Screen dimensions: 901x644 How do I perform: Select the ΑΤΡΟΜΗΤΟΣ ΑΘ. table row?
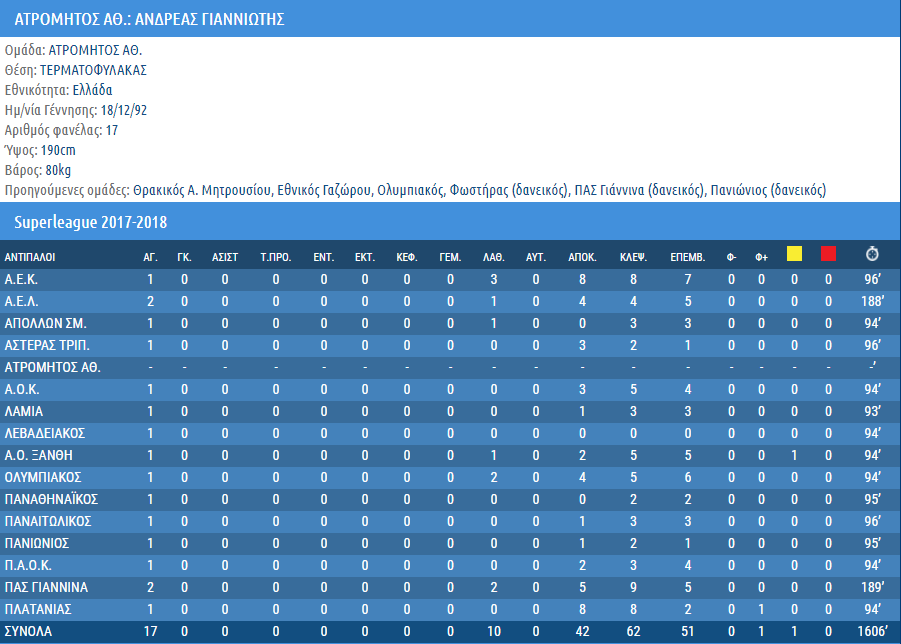pyautogui.click(x=450, y=368)
